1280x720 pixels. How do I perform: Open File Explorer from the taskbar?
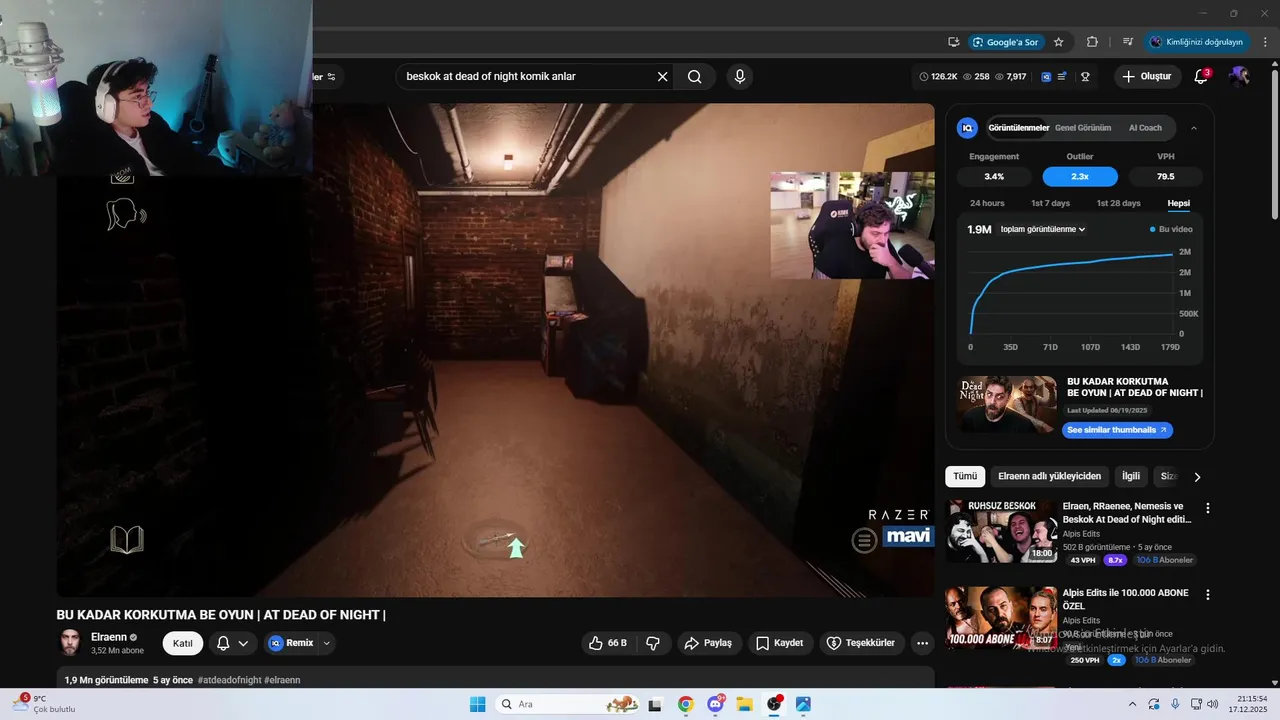(744, 704)
